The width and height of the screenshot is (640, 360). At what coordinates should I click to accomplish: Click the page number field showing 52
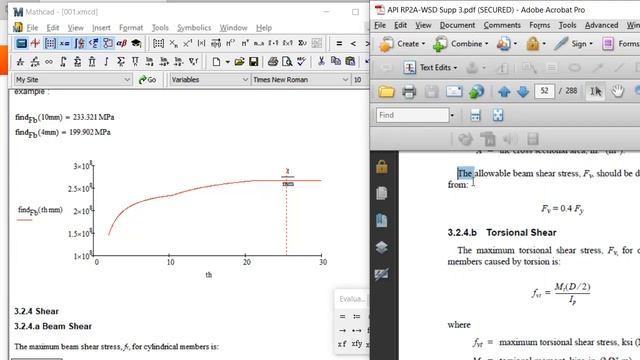coord(544,91)
